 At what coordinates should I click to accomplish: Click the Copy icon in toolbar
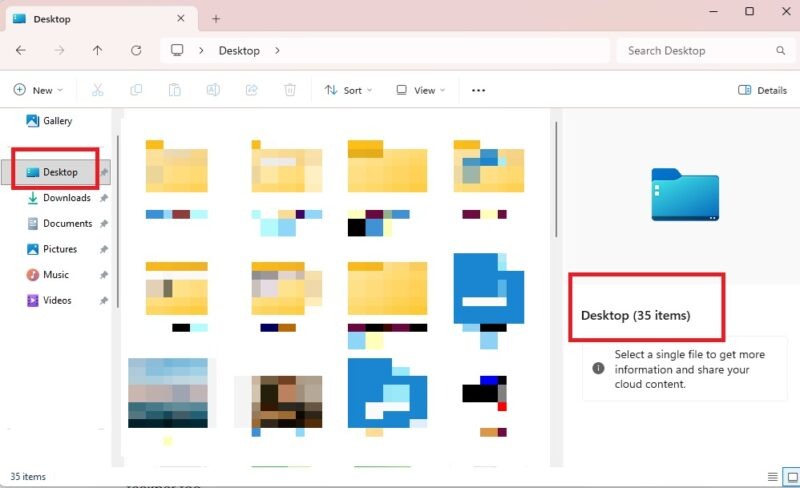coord(136,90)
